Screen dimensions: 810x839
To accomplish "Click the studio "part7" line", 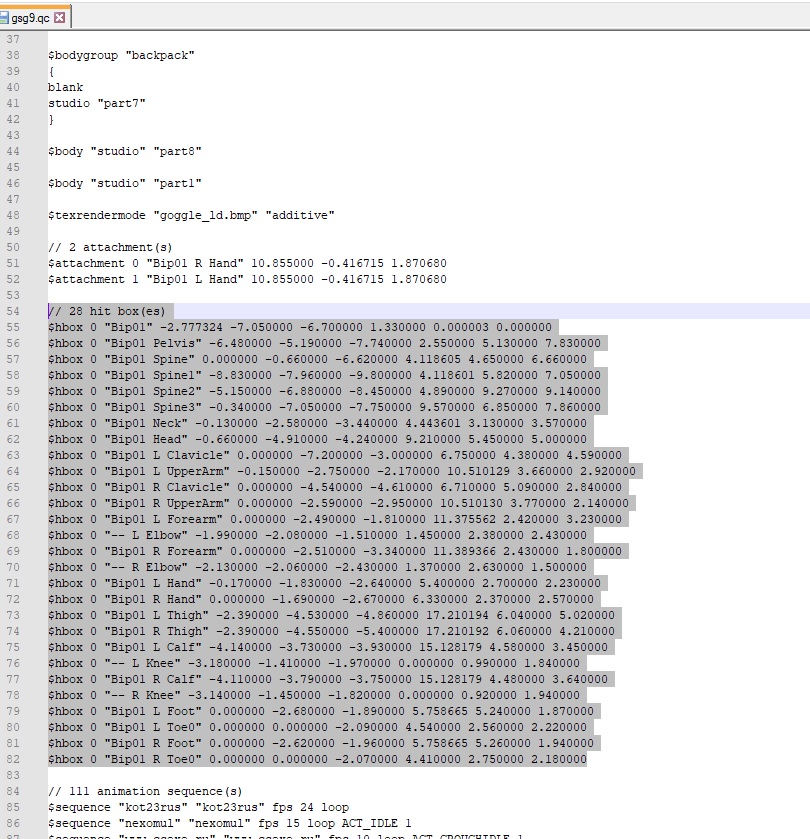I will coord(97,103).
